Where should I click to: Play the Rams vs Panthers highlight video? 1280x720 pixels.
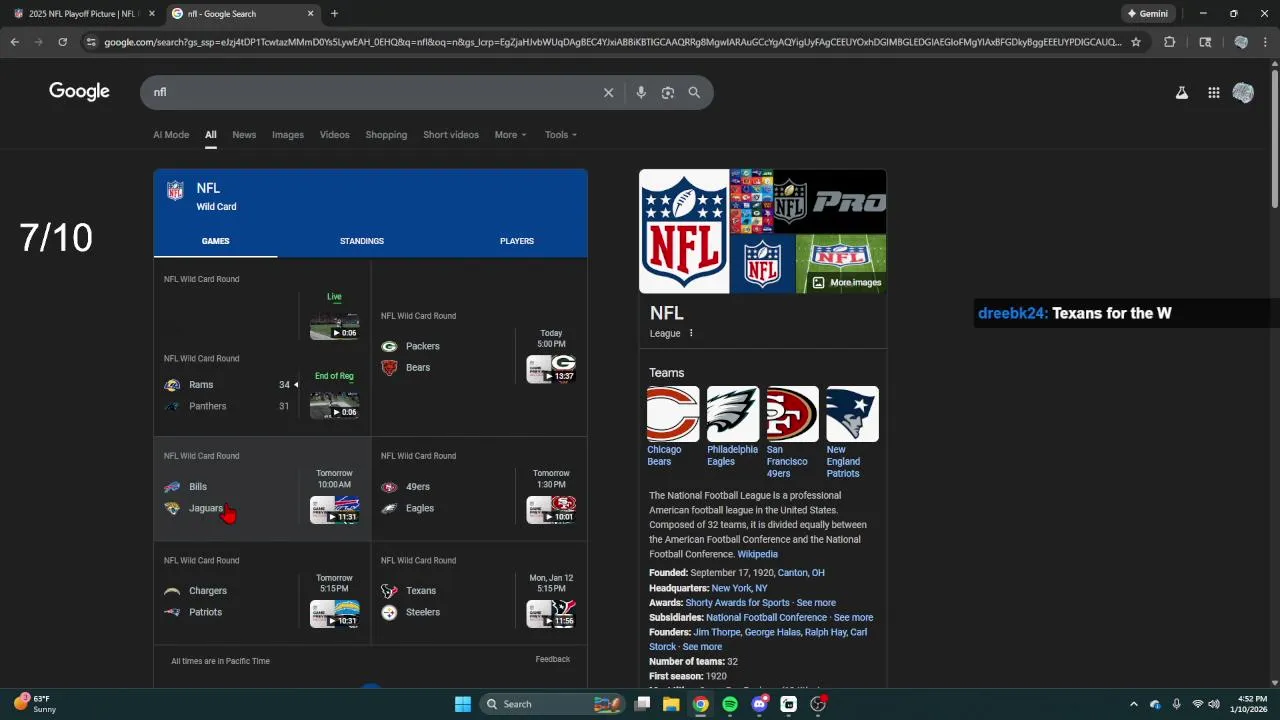coord(334,404)
